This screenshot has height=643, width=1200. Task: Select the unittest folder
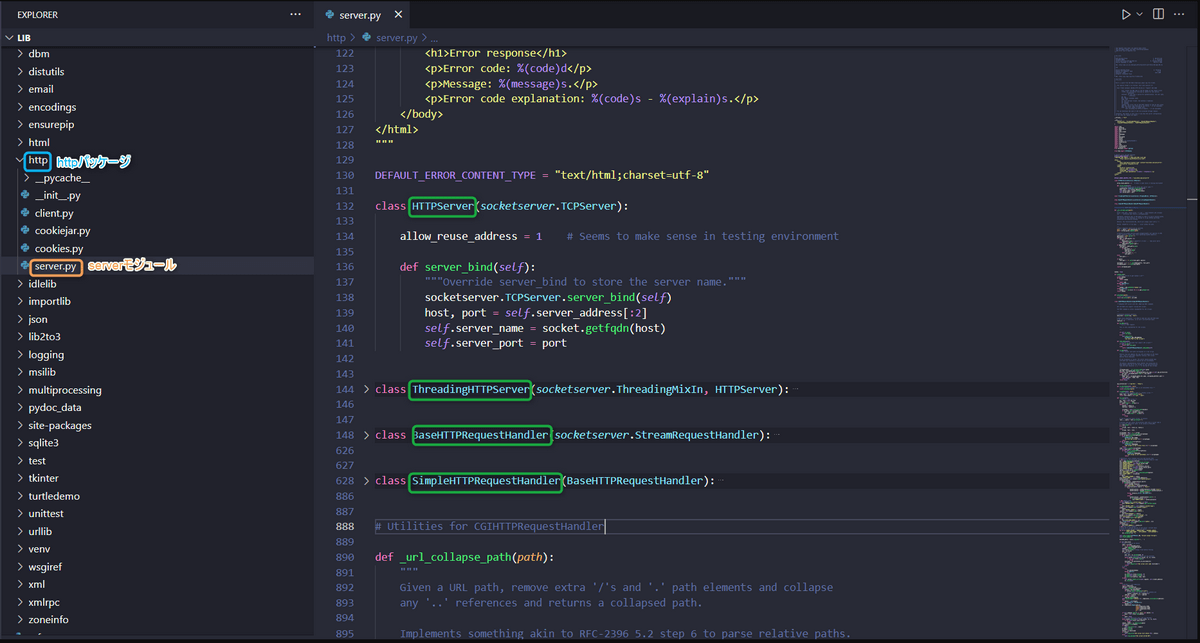pos(48,514)
